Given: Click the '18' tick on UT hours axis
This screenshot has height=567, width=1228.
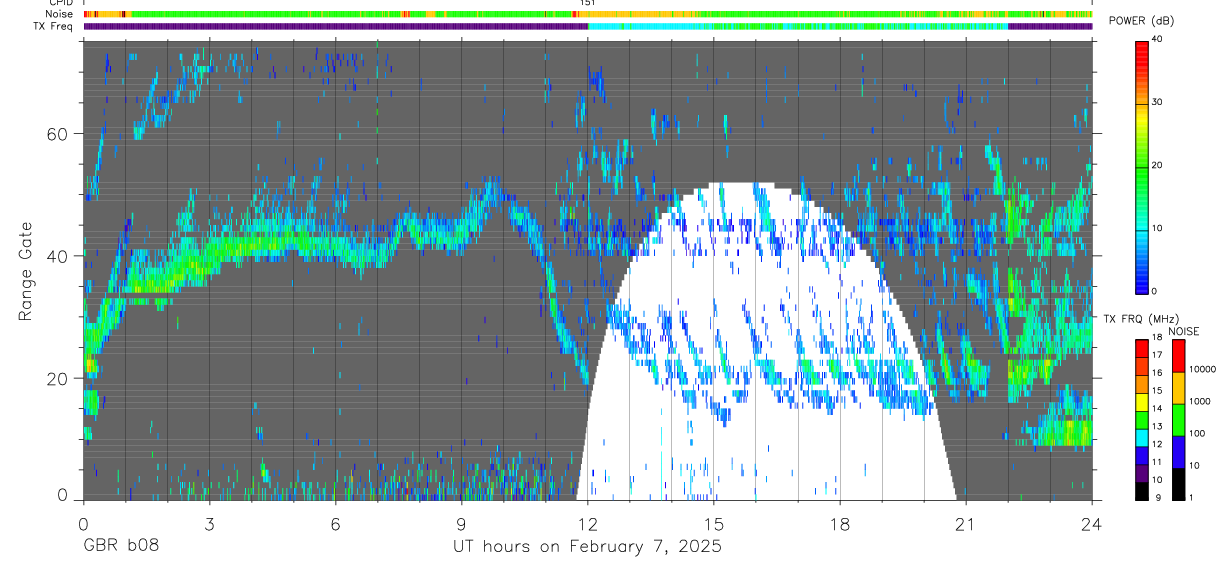Looking at the screenshot, I should pyautogui.click(x=839, y=522).
